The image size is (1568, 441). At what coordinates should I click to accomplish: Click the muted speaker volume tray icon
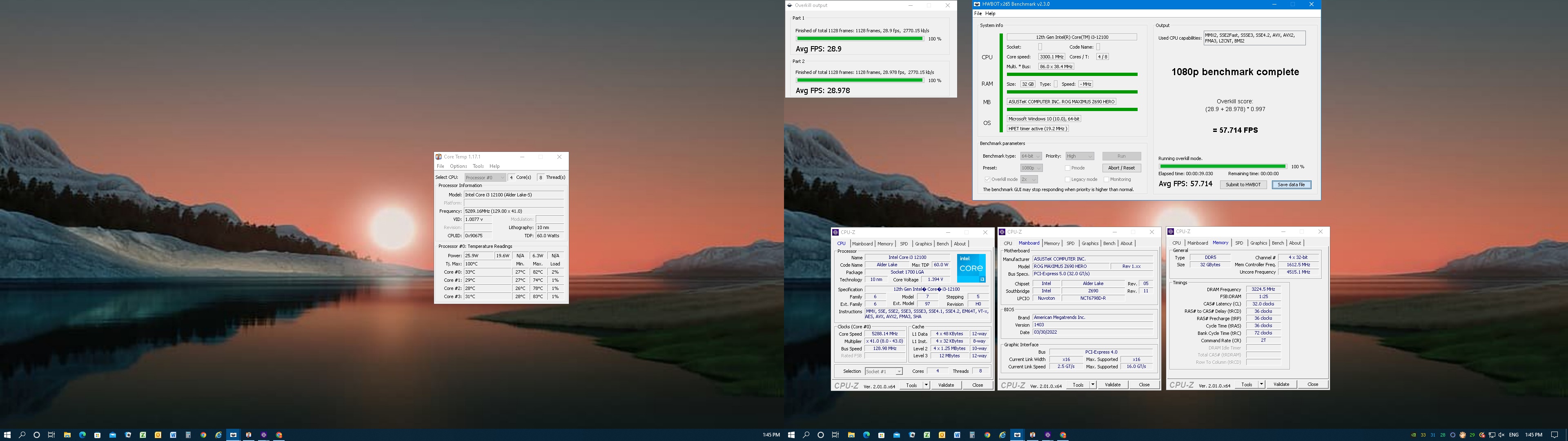point(1502,435)
